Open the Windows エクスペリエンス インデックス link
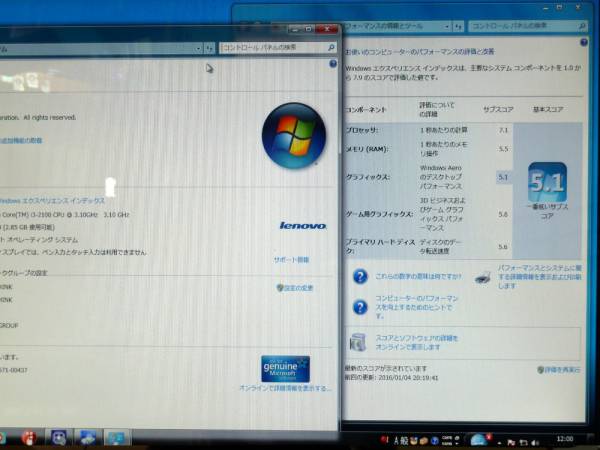Screen dimensions: 600x450 [x=52, y=201]
